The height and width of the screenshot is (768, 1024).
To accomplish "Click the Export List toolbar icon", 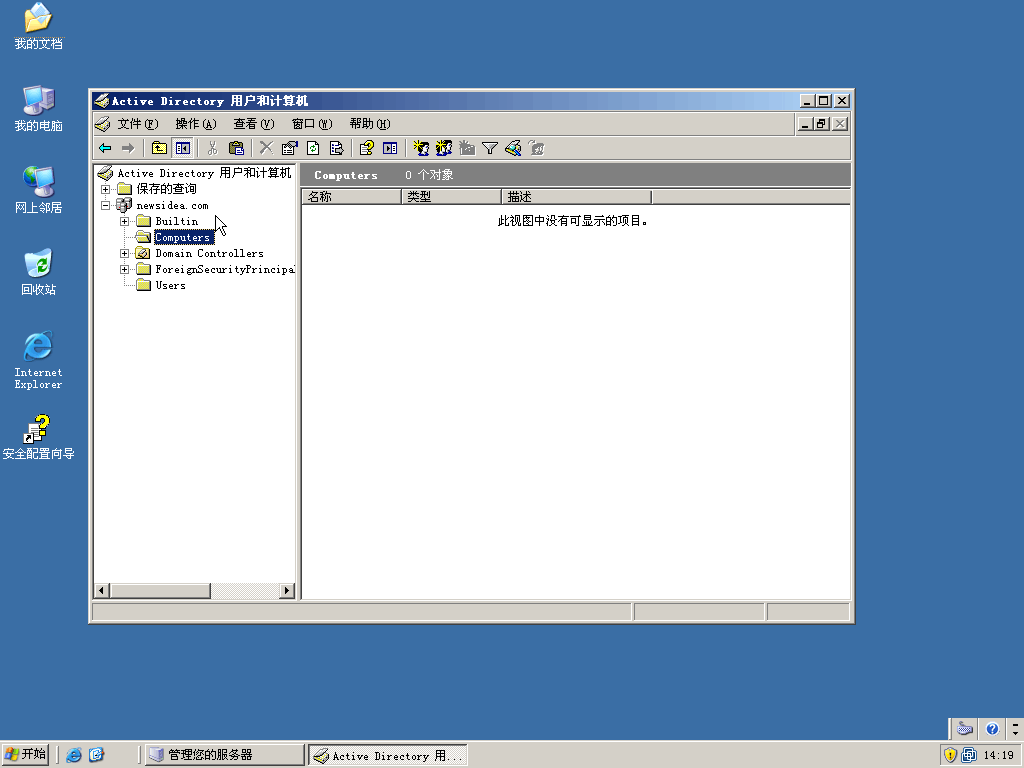I will pyautogui.click(x=336, y=148).
